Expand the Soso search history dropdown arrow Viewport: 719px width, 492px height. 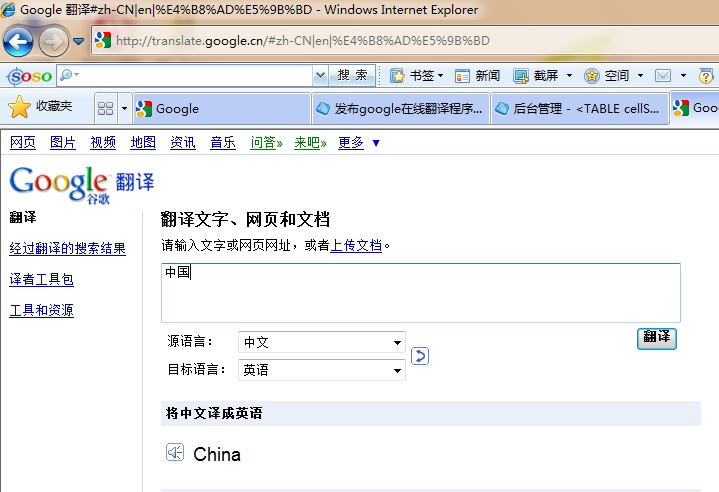click(321, 75)
